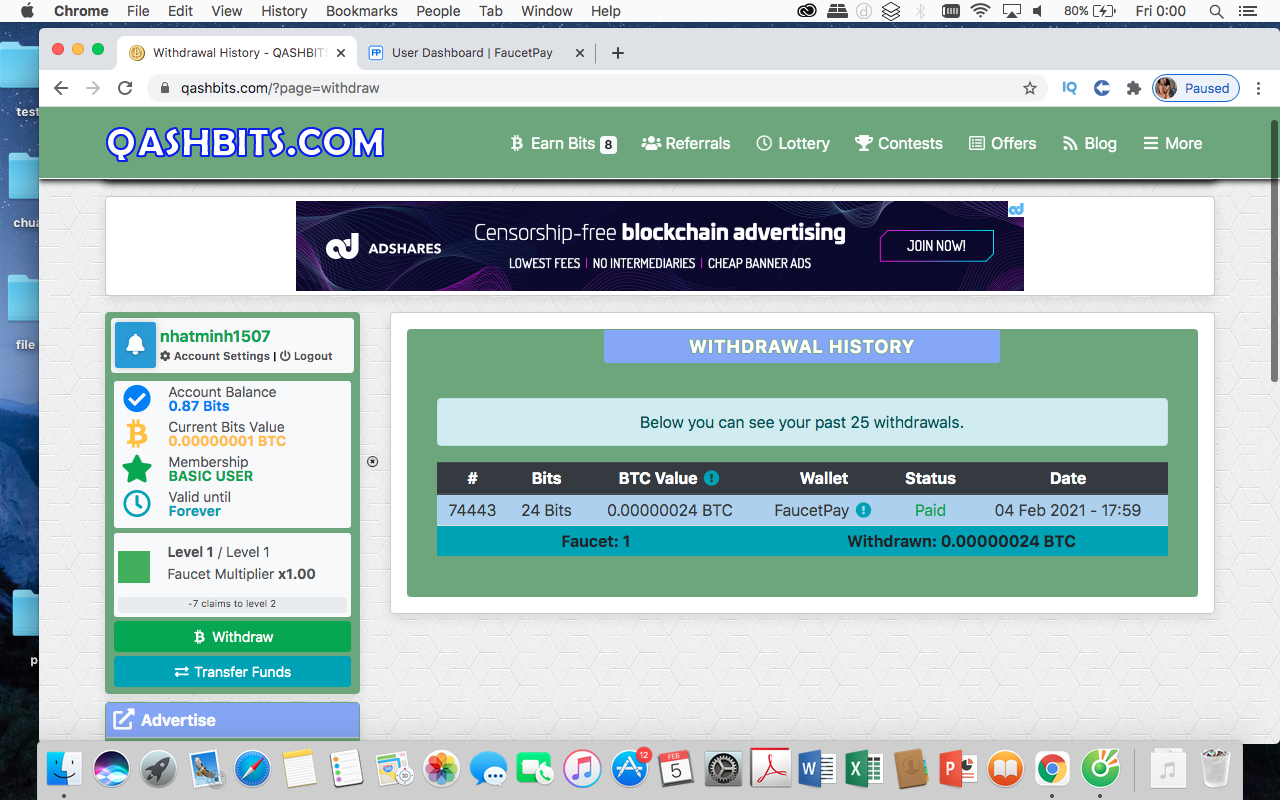The height and width of the screenshot is (800, 1280).
Task: Open a new tab with the plus button
Action: 617,53
